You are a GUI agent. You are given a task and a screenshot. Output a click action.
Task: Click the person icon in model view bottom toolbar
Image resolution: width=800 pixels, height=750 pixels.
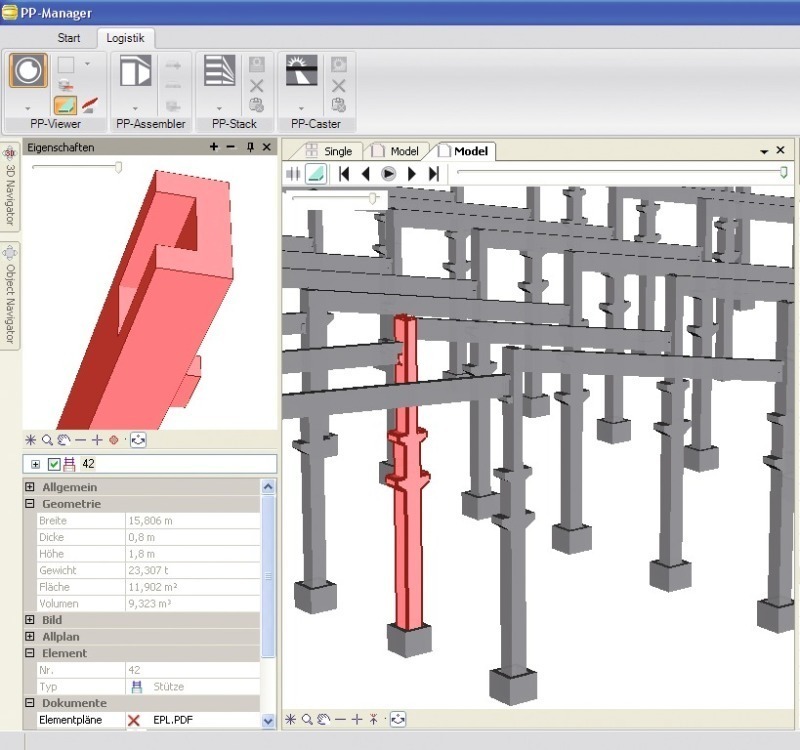(373, 719)
